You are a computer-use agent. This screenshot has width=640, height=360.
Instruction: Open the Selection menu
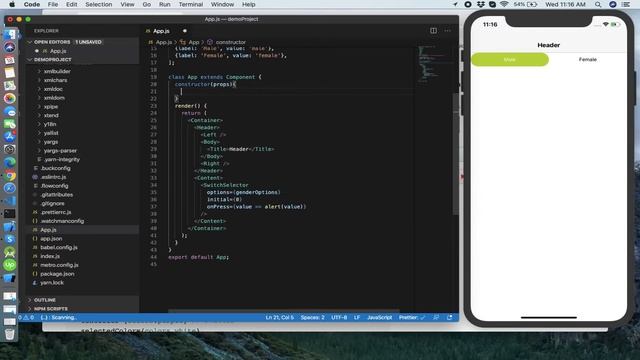[99, 4]
